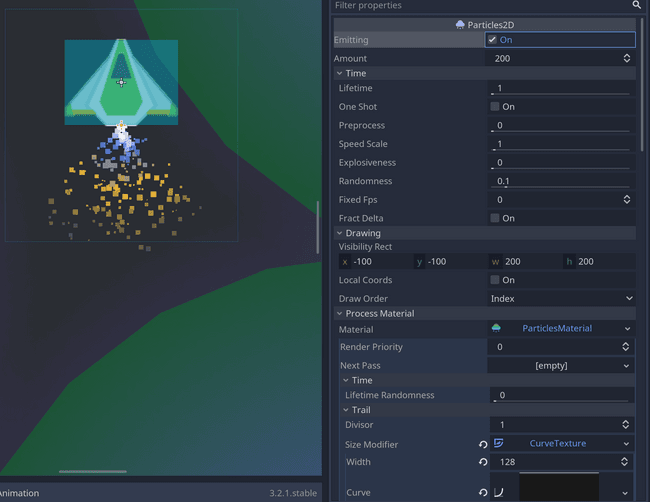Click the Visibility Rect label

point(365,247)
